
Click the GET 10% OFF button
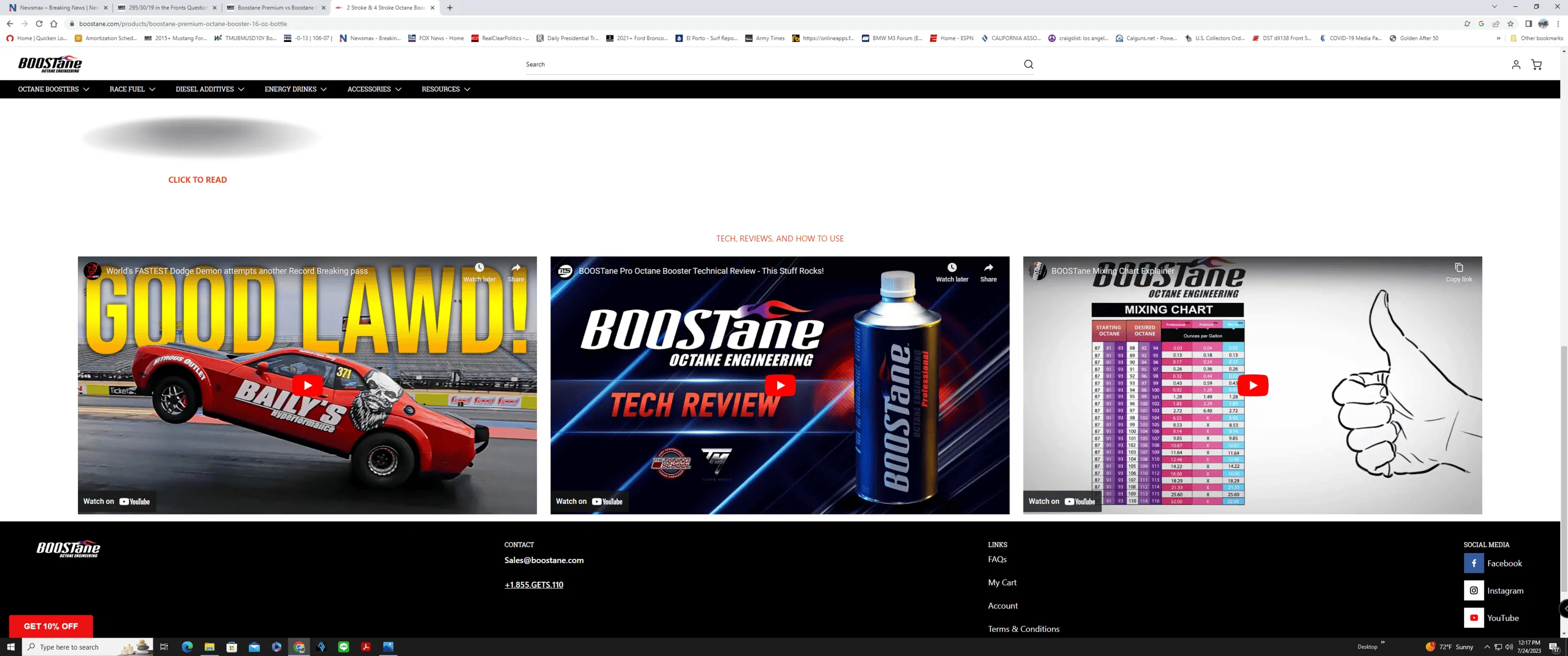click(51, 626)
